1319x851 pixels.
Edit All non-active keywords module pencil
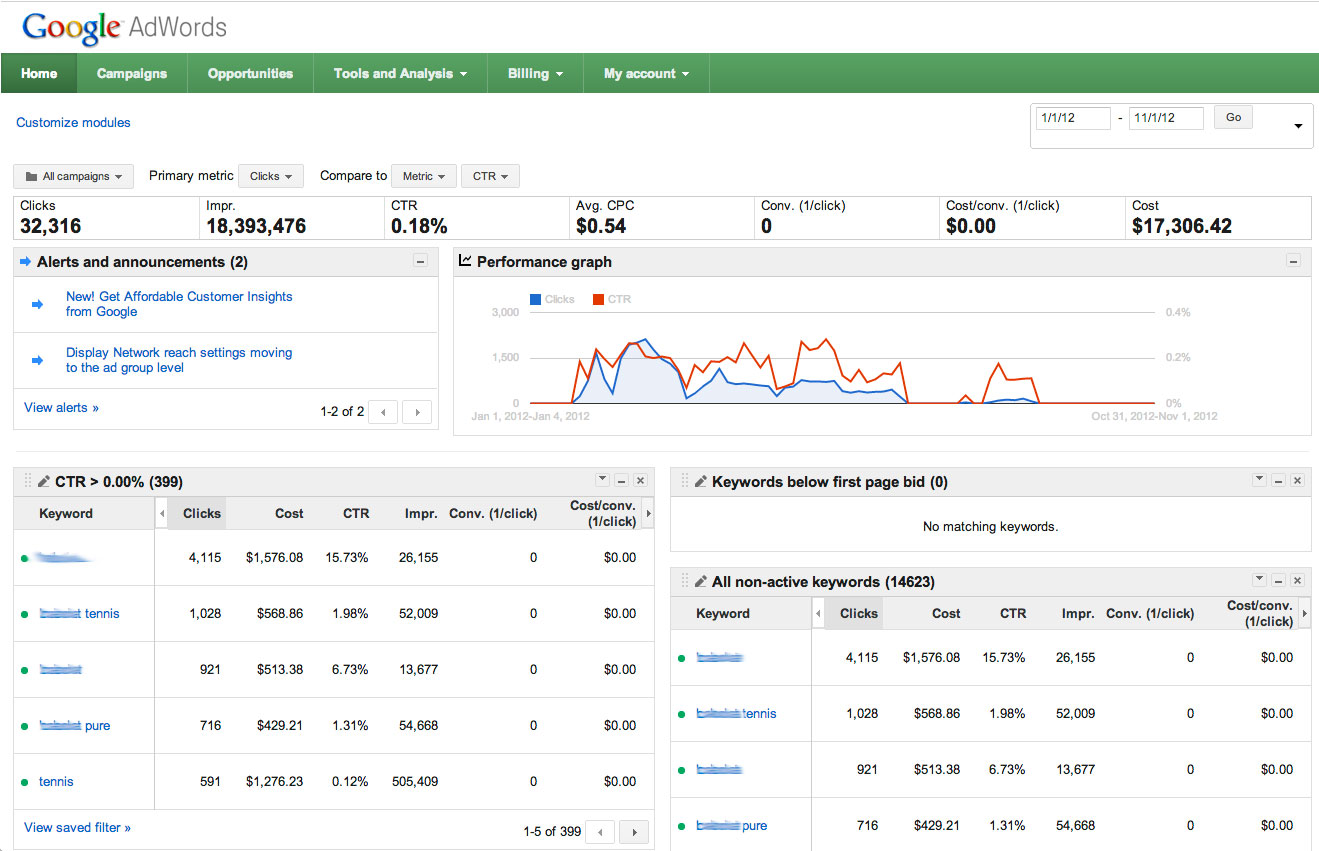click(x=701, y=582)
